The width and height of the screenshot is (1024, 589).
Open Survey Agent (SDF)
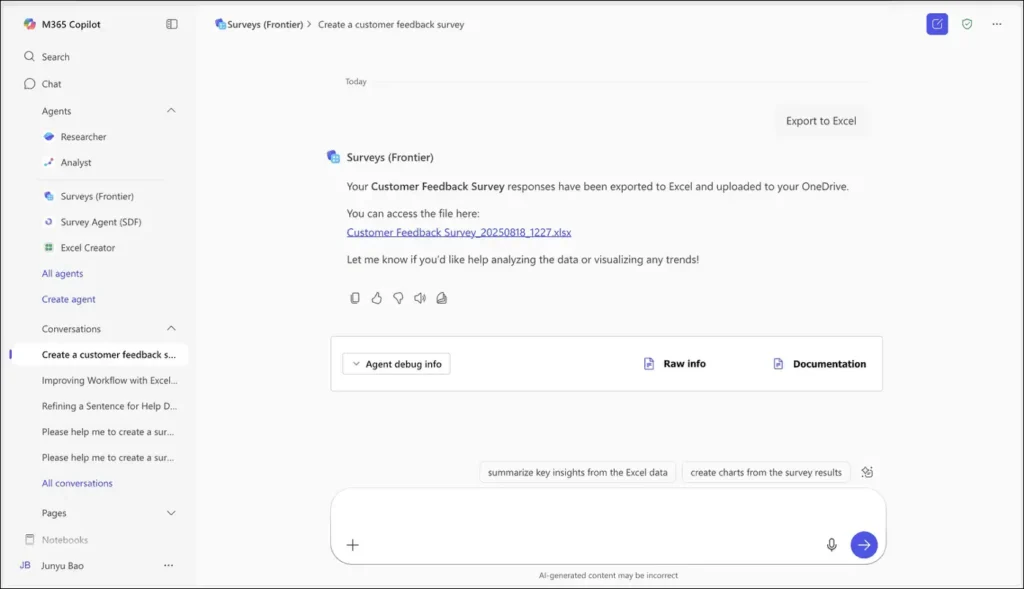pos(92,222)
